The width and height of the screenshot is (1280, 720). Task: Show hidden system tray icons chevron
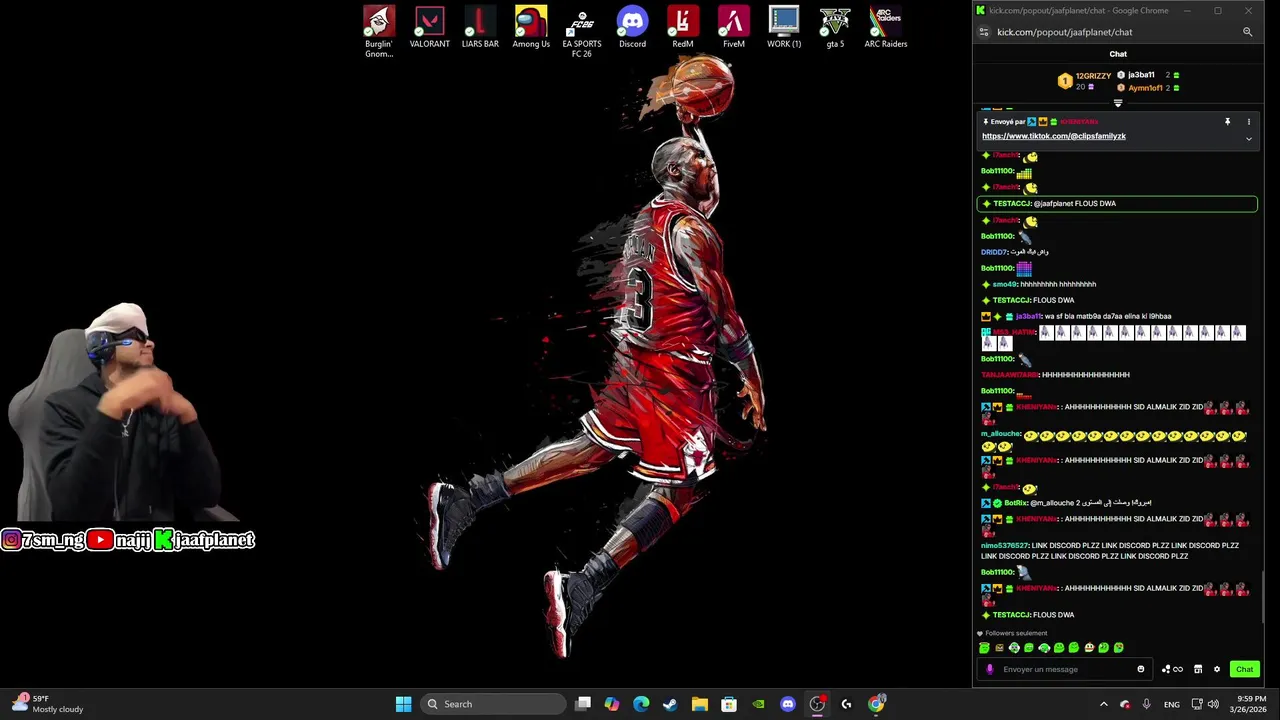click(1103, 704)
